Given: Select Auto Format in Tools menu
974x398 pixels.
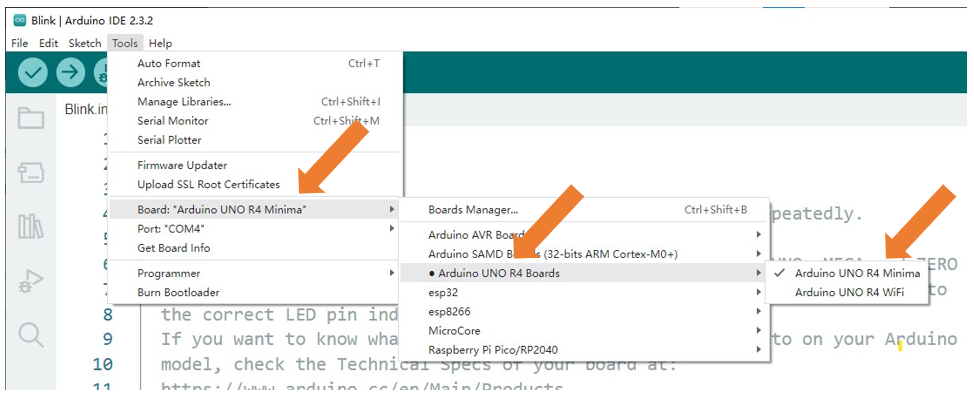Looking at the screenshot, I should tap(255, 63).
